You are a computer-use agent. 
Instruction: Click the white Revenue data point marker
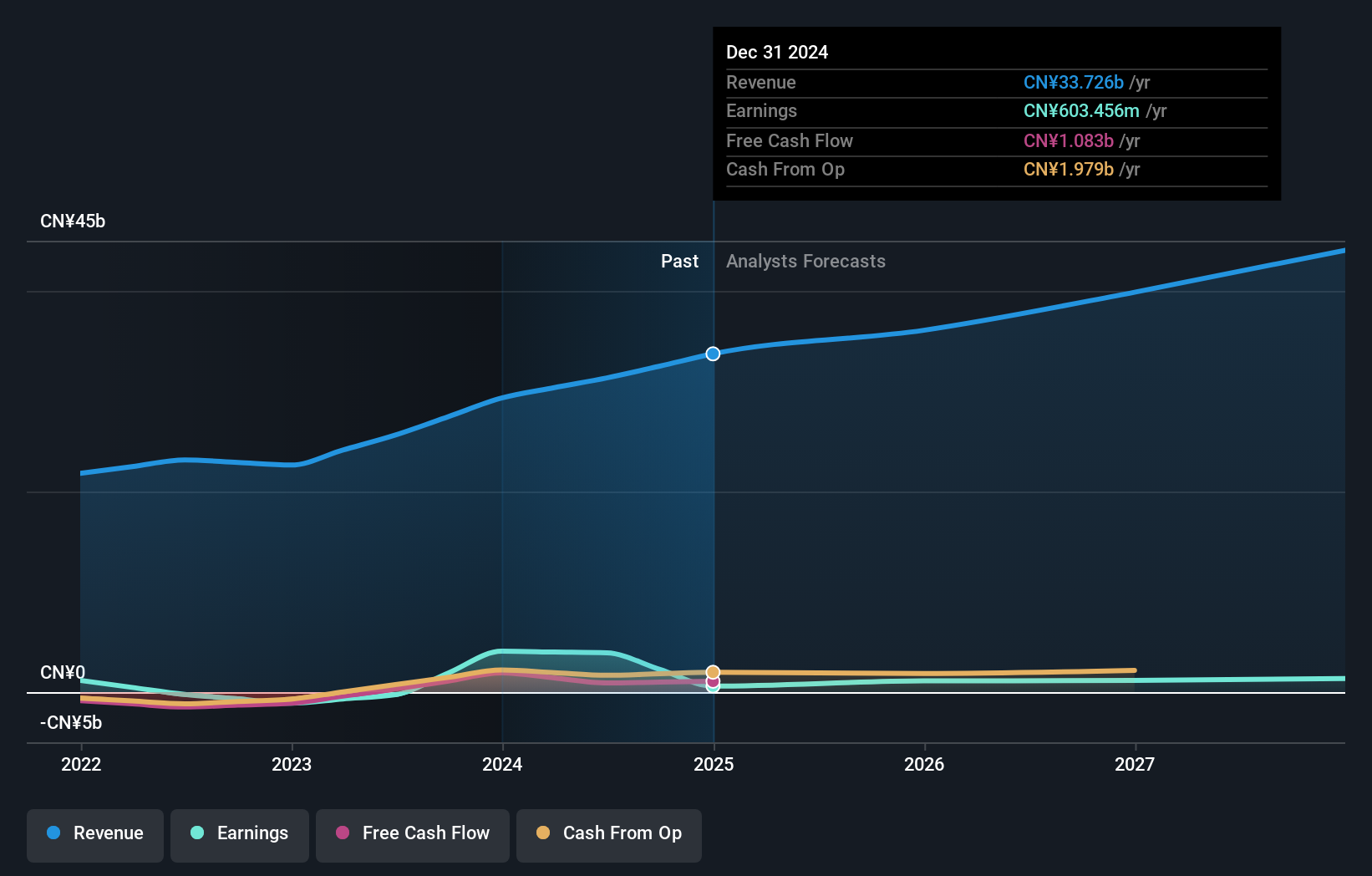712,354
